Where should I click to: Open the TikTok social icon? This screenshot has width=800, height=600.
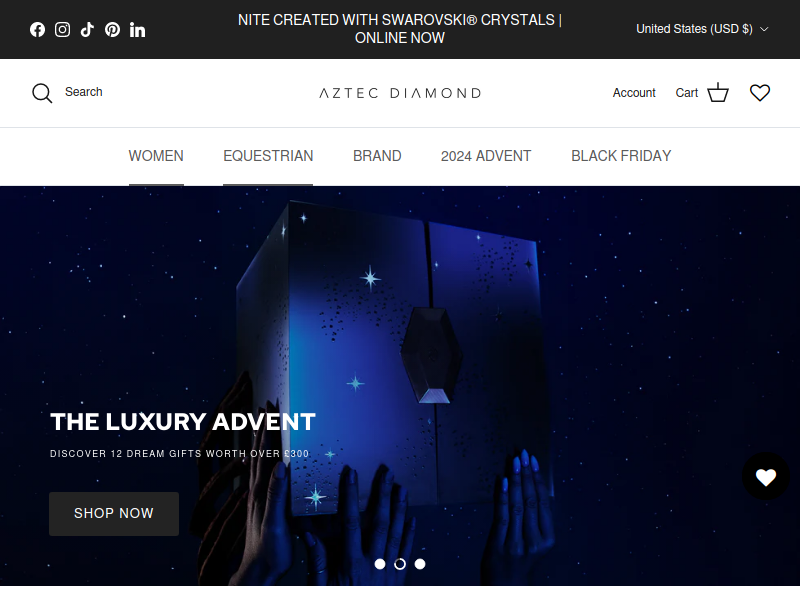point(87,30)
